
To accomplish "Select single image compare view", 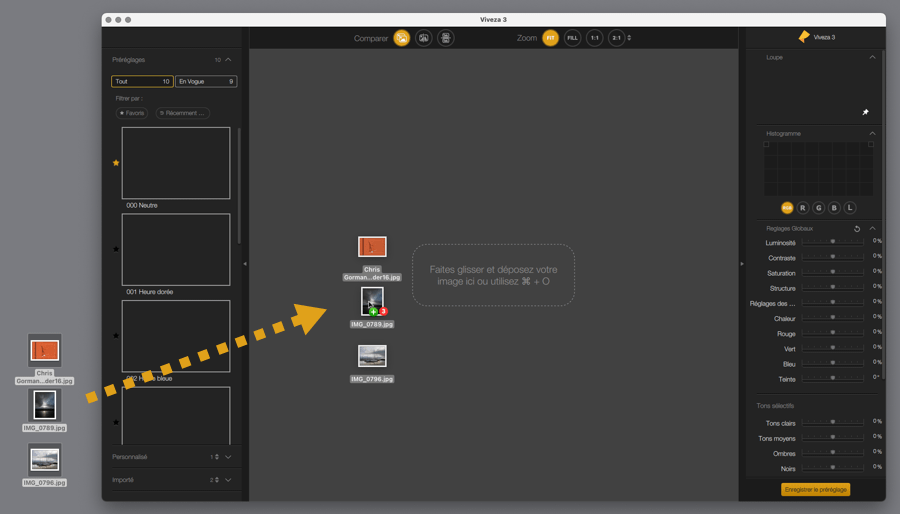I will click(x=402, y=38).
